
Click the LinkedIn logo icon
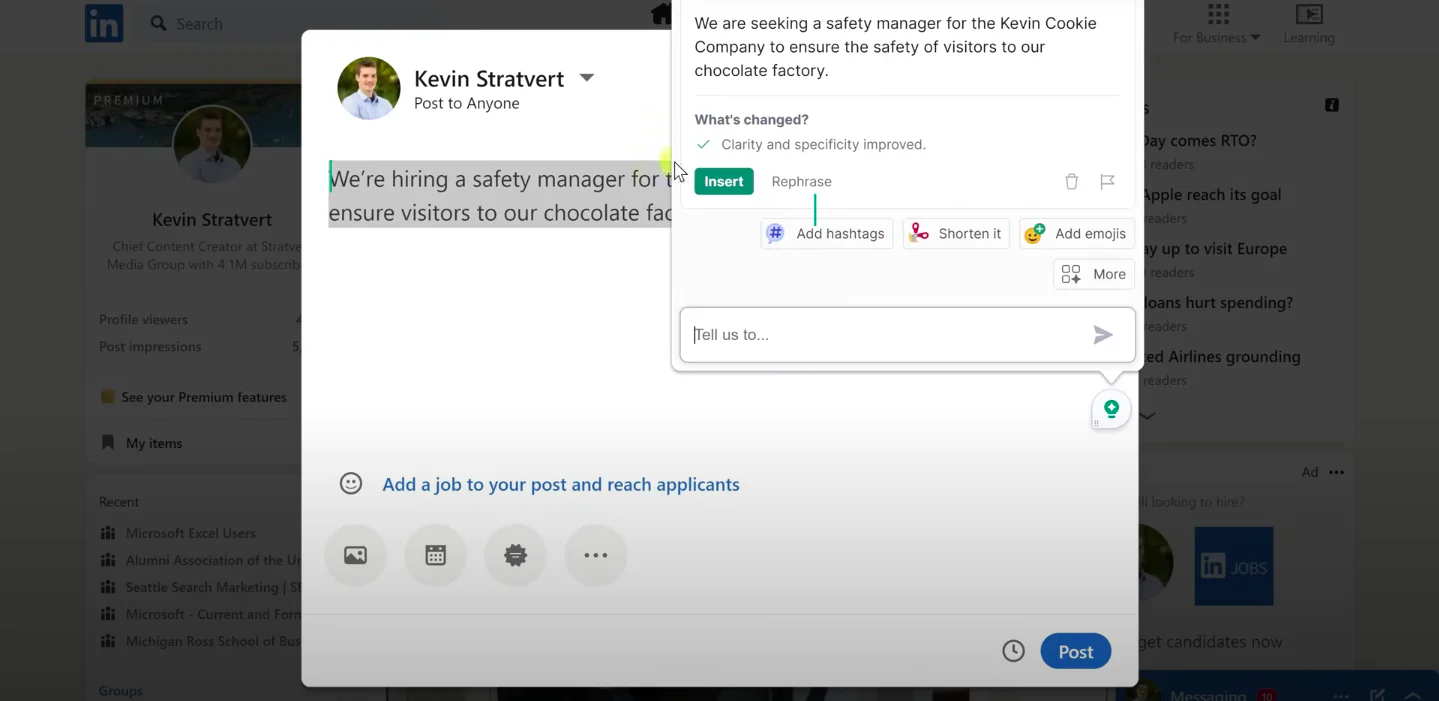(104, 23)
